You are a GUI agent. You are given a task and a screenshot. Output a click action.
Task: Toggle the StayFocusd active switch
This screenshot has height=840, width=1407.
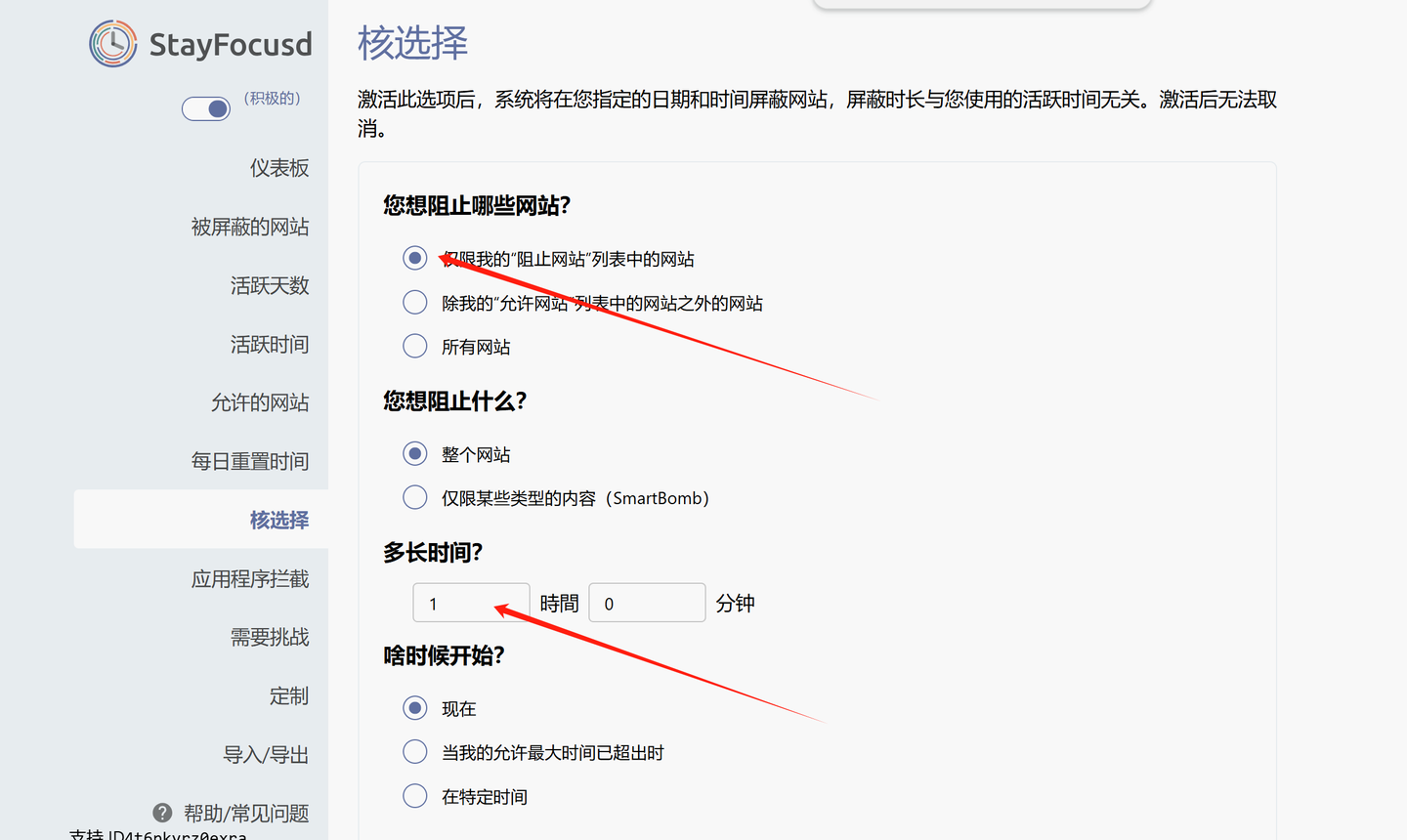click(x=206, y=108)
